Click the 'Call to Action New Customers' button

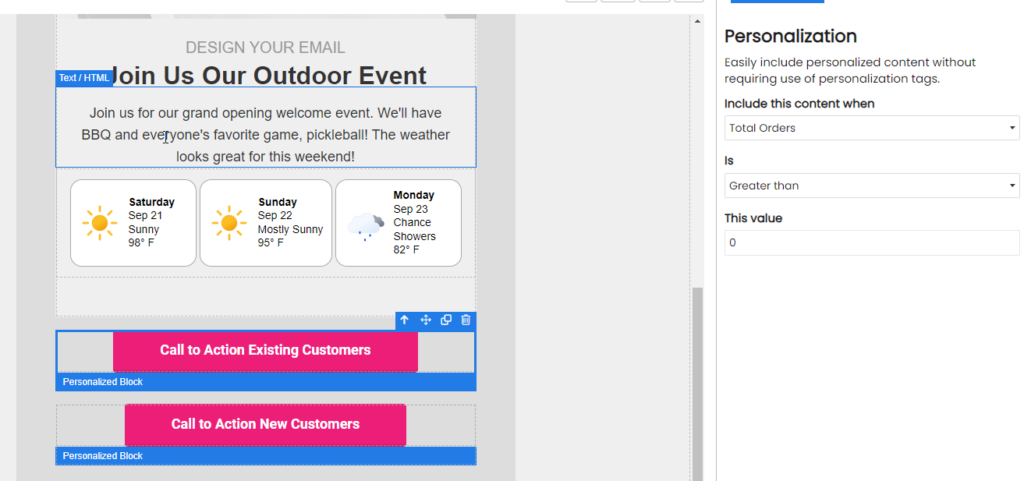265,424
